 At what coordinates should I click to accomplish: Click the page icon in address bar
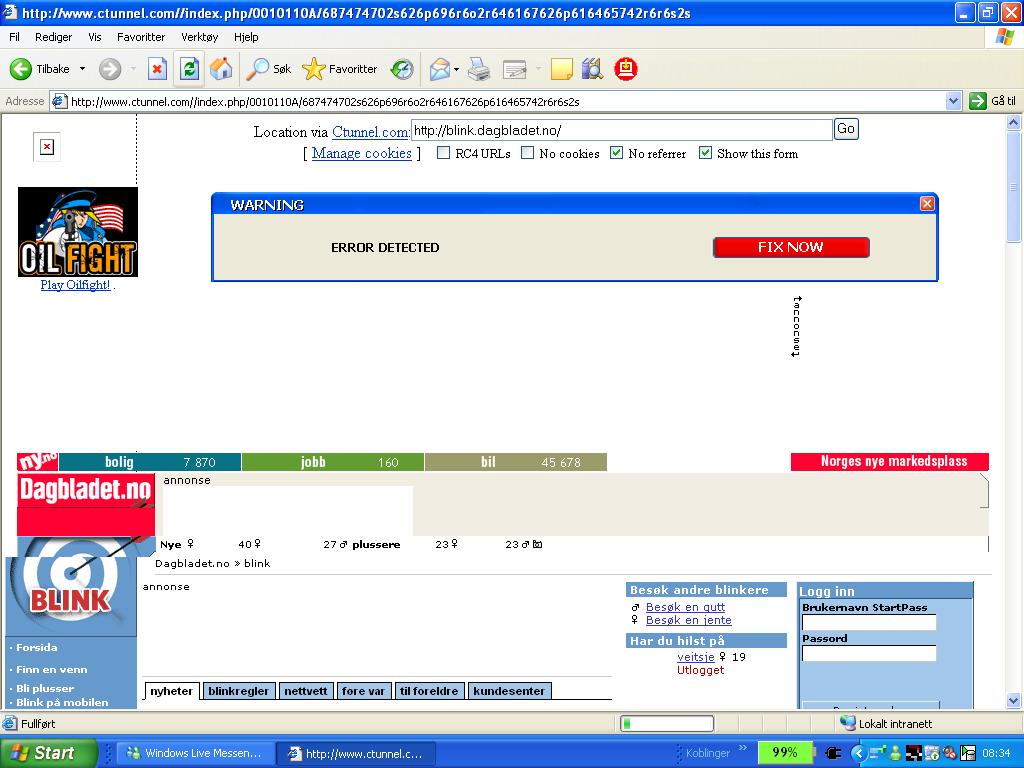point(59,101)
